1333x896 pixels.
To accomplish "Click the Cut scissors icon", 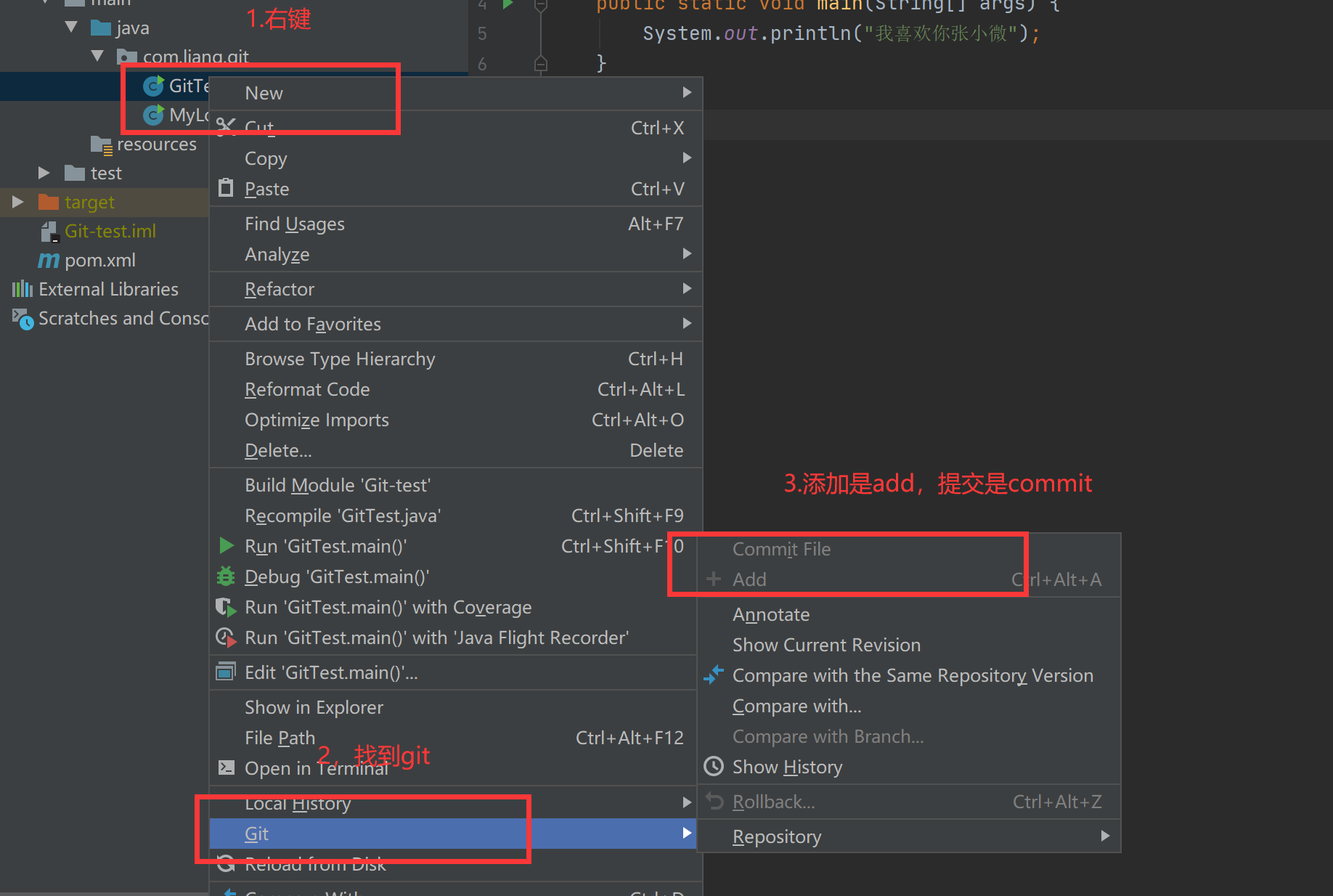I will click(x=226, y=127).
